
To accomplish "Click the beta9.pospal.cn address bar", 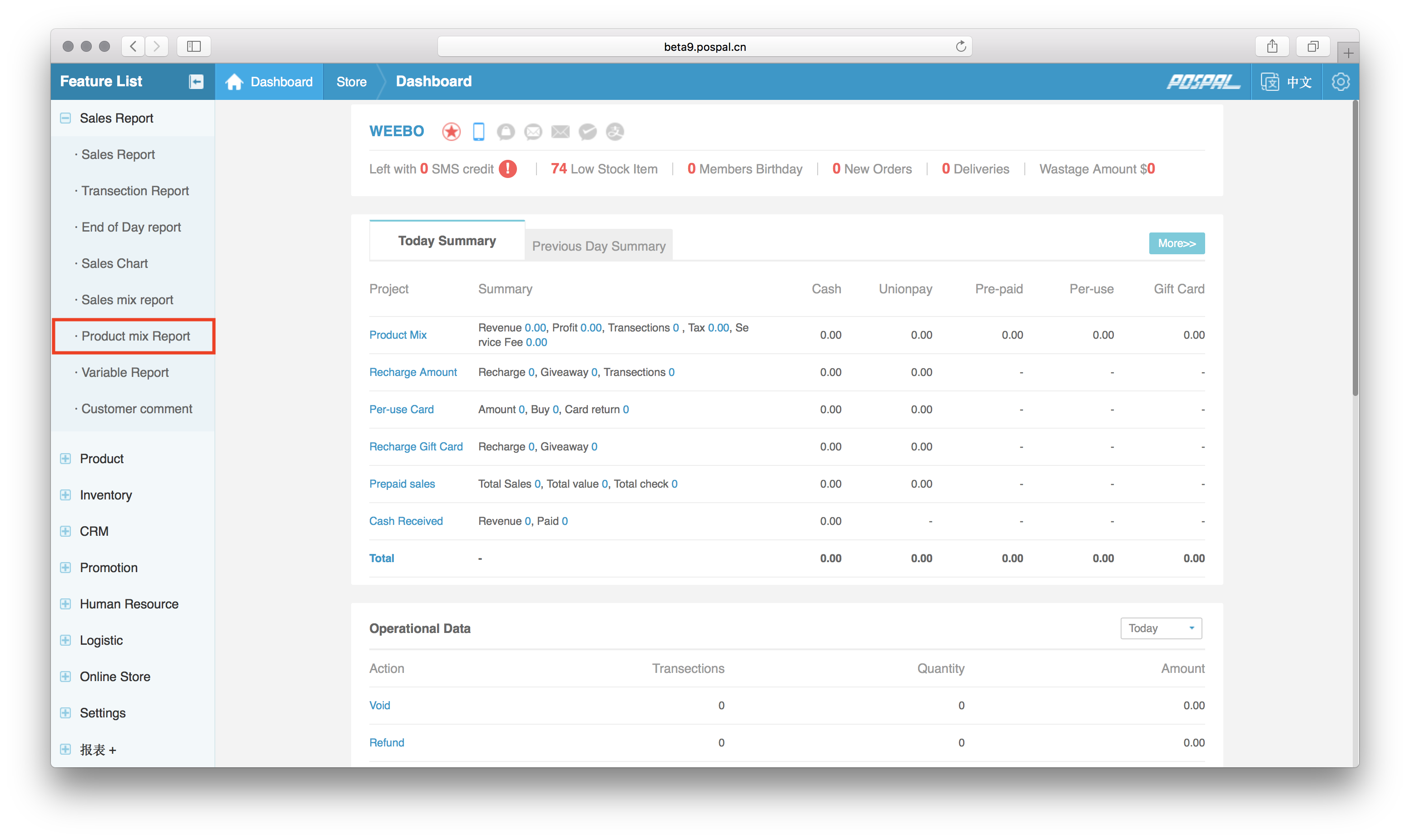I will pos(705,46).
